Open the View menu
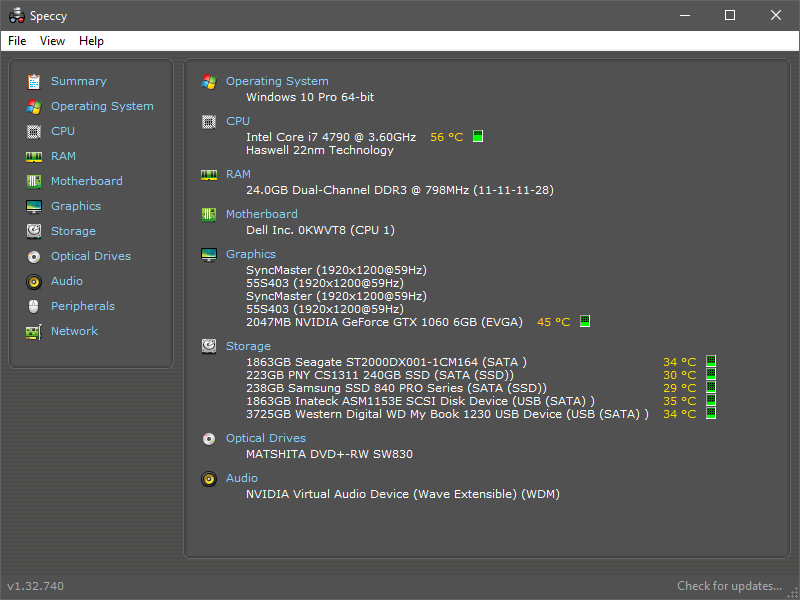800x600 pixels. tap(52, 41)
